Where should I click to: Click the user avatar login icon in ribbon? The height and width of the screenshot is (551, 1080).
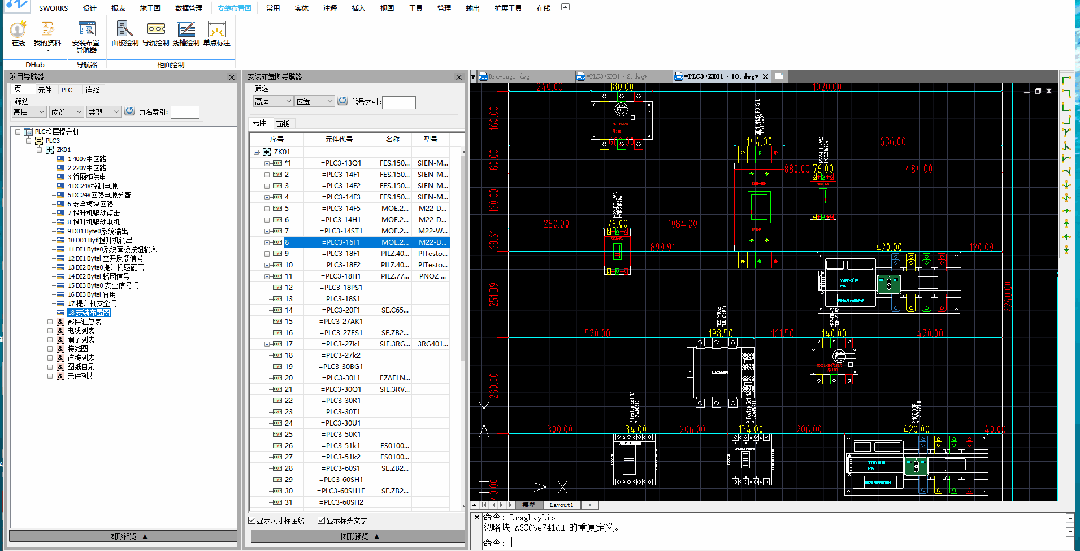click(18, 30)
